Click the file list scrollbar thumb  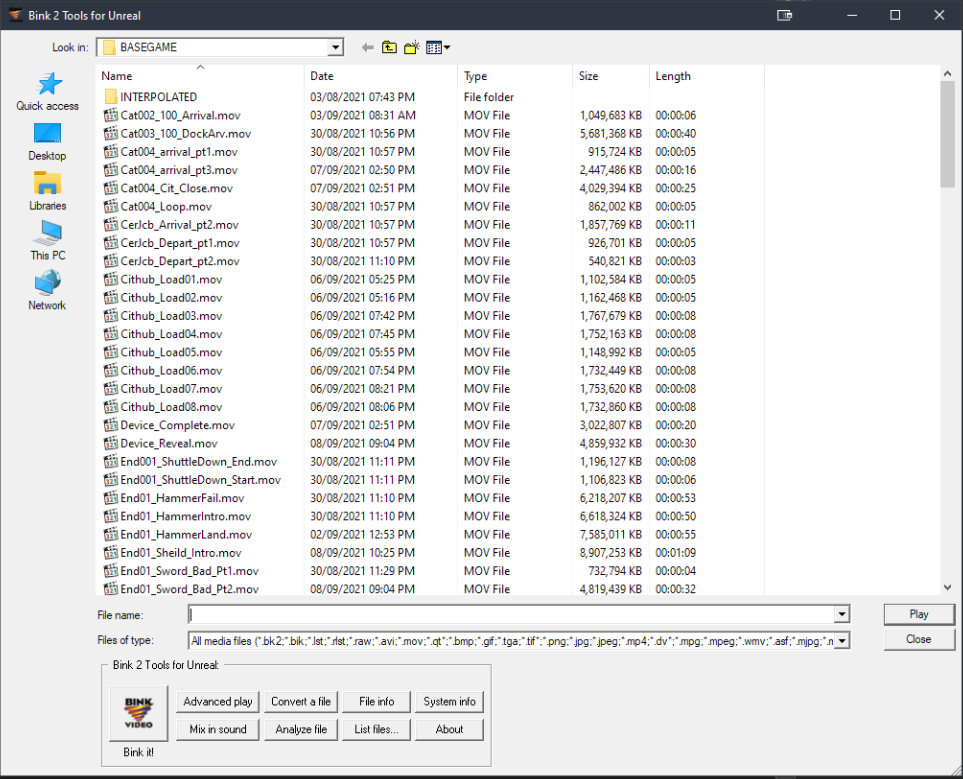click(x=947, y=134)
